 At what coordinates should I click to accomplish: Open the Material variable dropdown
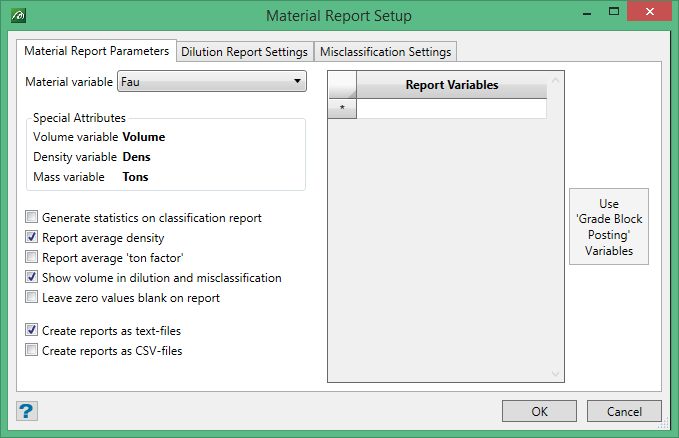pyautogui.click(x=211, y=81)
